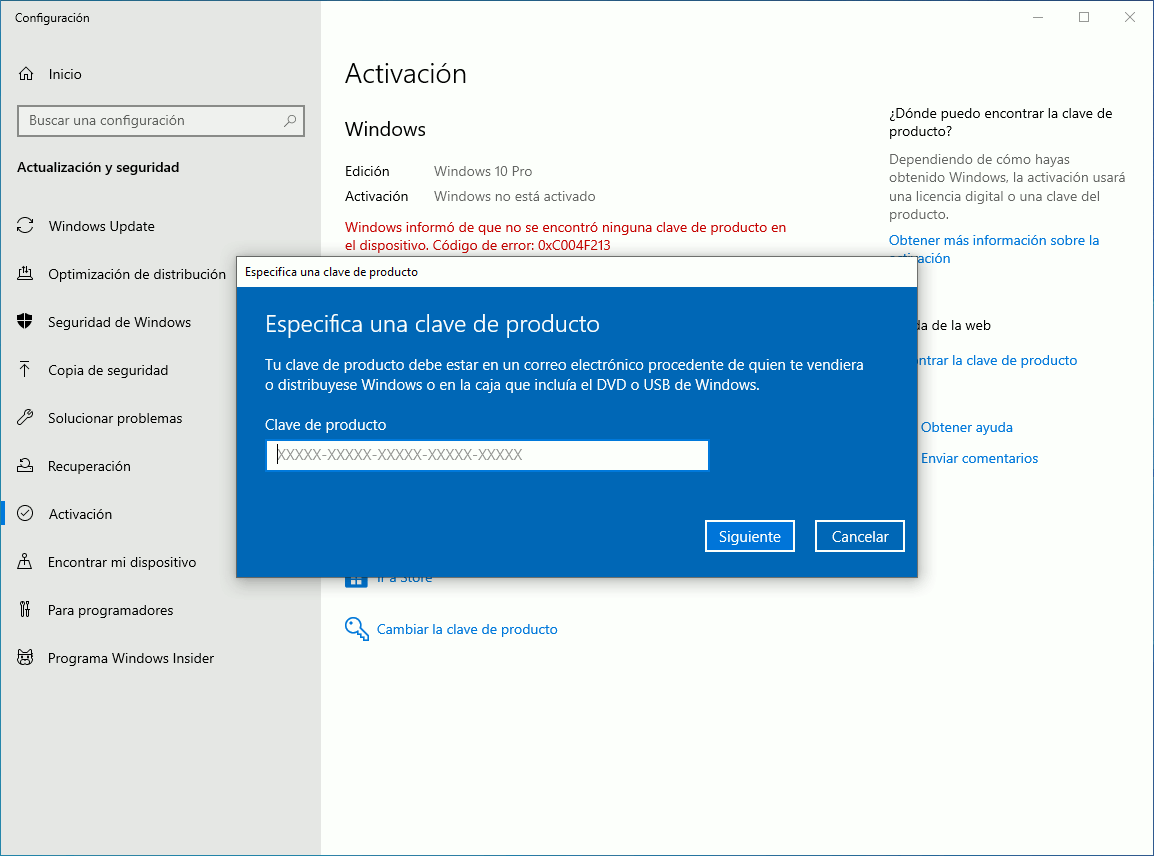Viewport: 1154px width, 856px height.
Task: Click the Recuperación icon in sidebar
Action: pos(26,466)
